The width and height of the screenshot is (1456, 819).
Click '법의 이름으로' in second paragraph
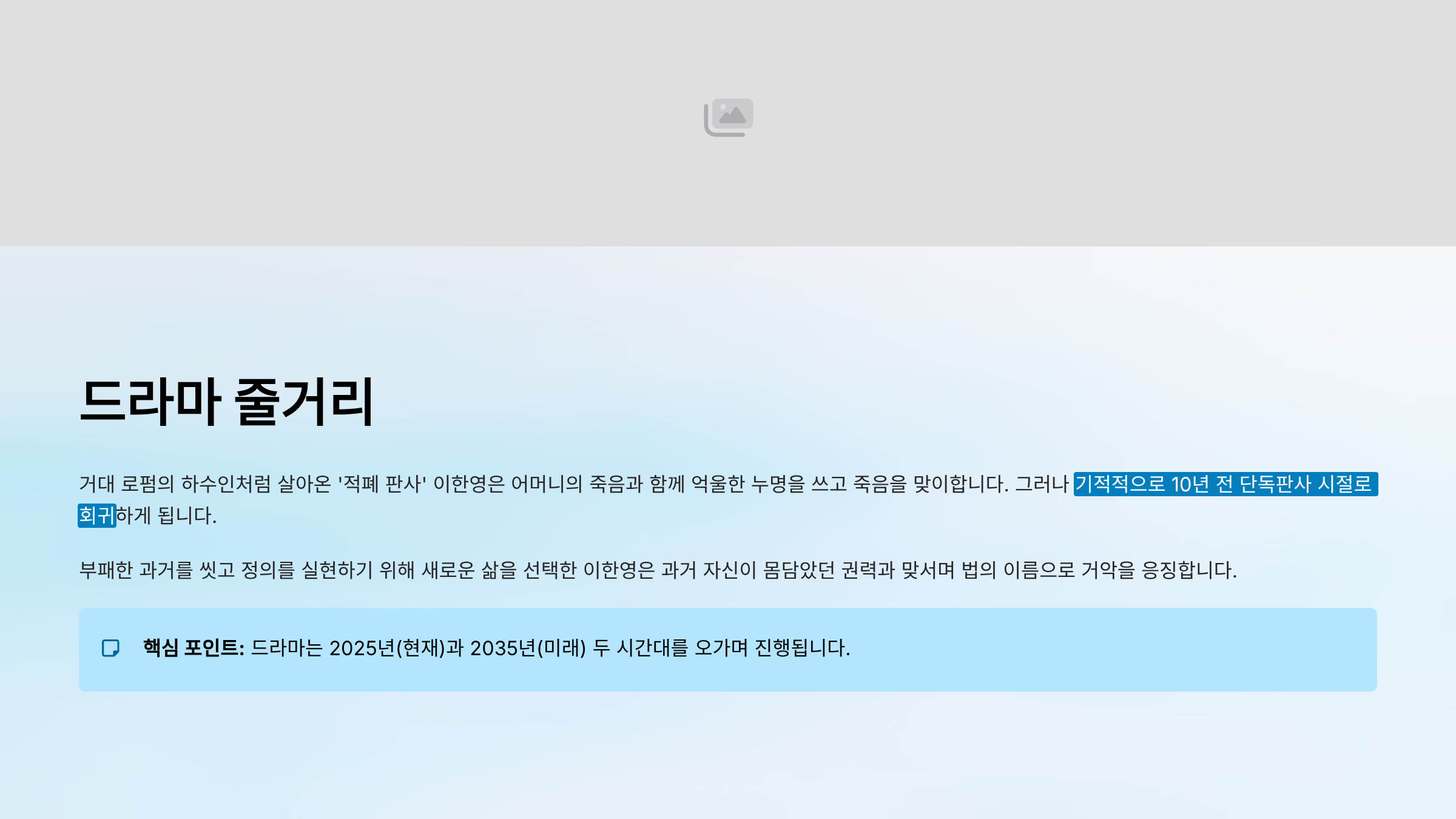pos(1018,570)
